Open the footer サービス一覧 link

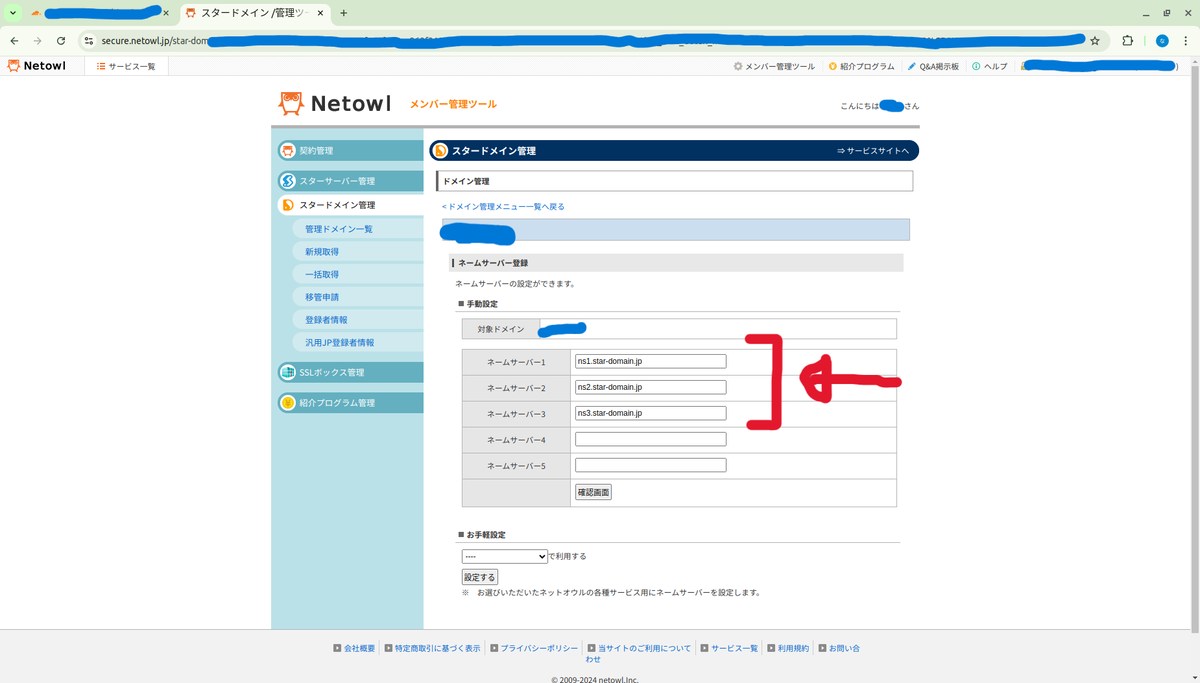tap(734, 648)
